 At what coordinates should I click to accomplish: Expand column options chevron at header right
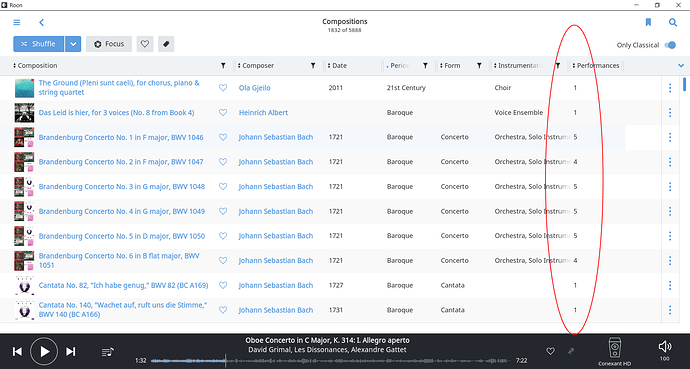pyautogui.click(x=681, y=66)
